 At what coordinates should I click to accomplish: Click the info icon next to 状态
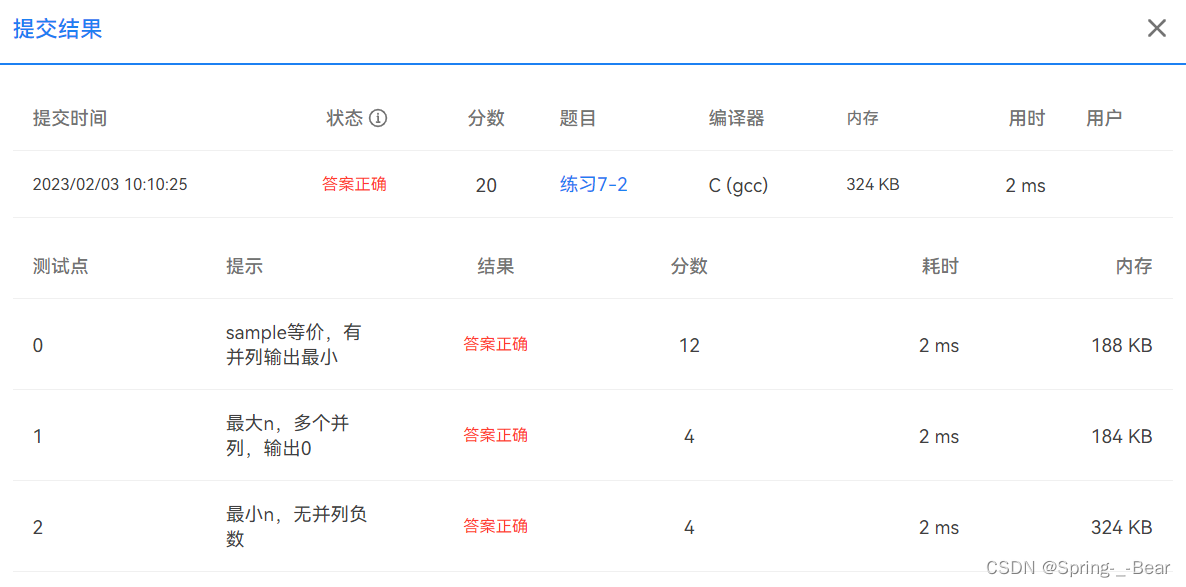(378, 118)
